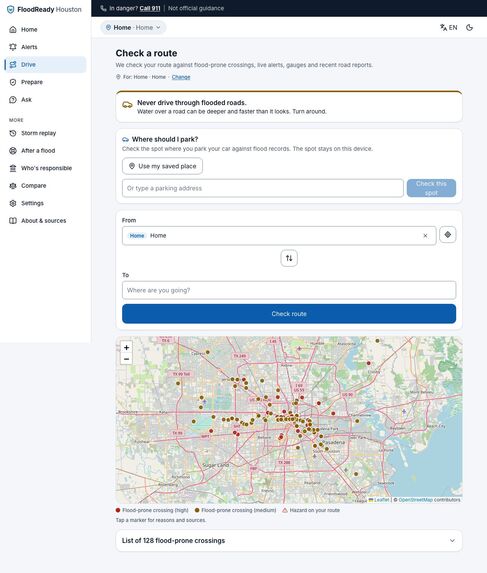Click the From field with Home tag
The image size is (487, 573).
tap(279, 236)
